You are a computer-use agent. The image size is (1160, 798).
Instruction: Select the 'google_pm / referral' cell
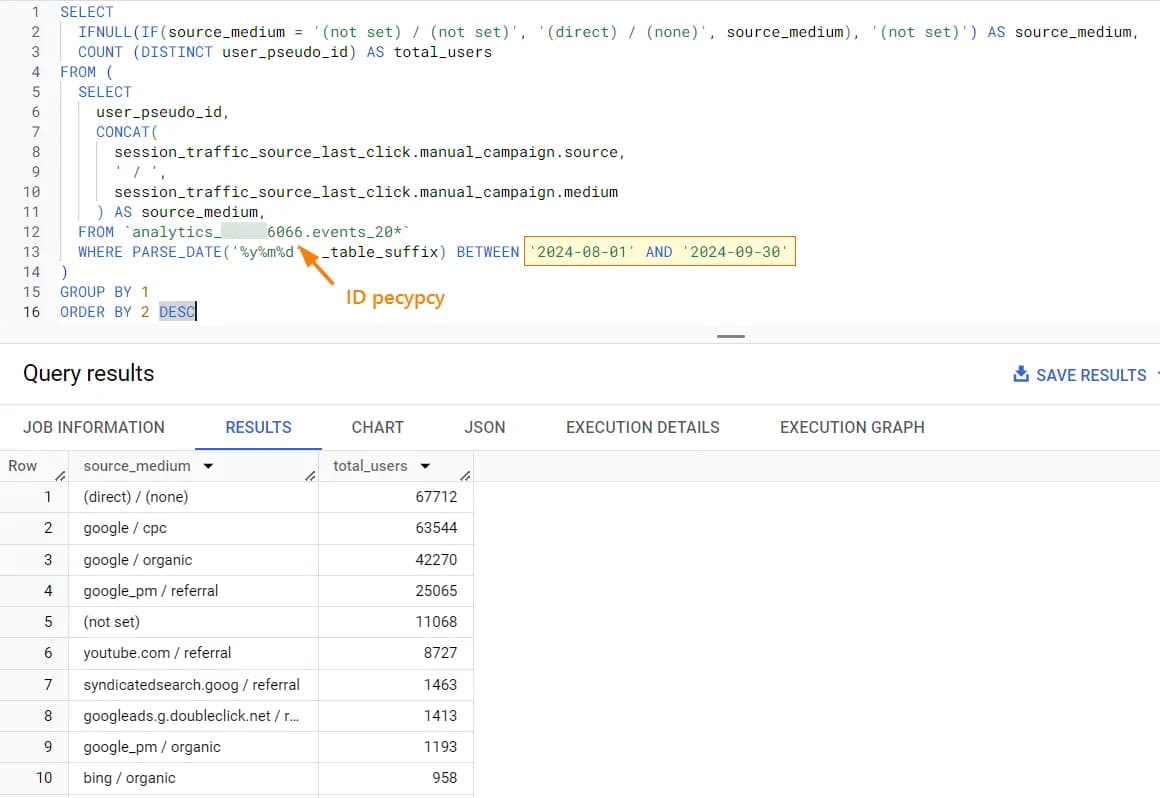pos(193,591)
